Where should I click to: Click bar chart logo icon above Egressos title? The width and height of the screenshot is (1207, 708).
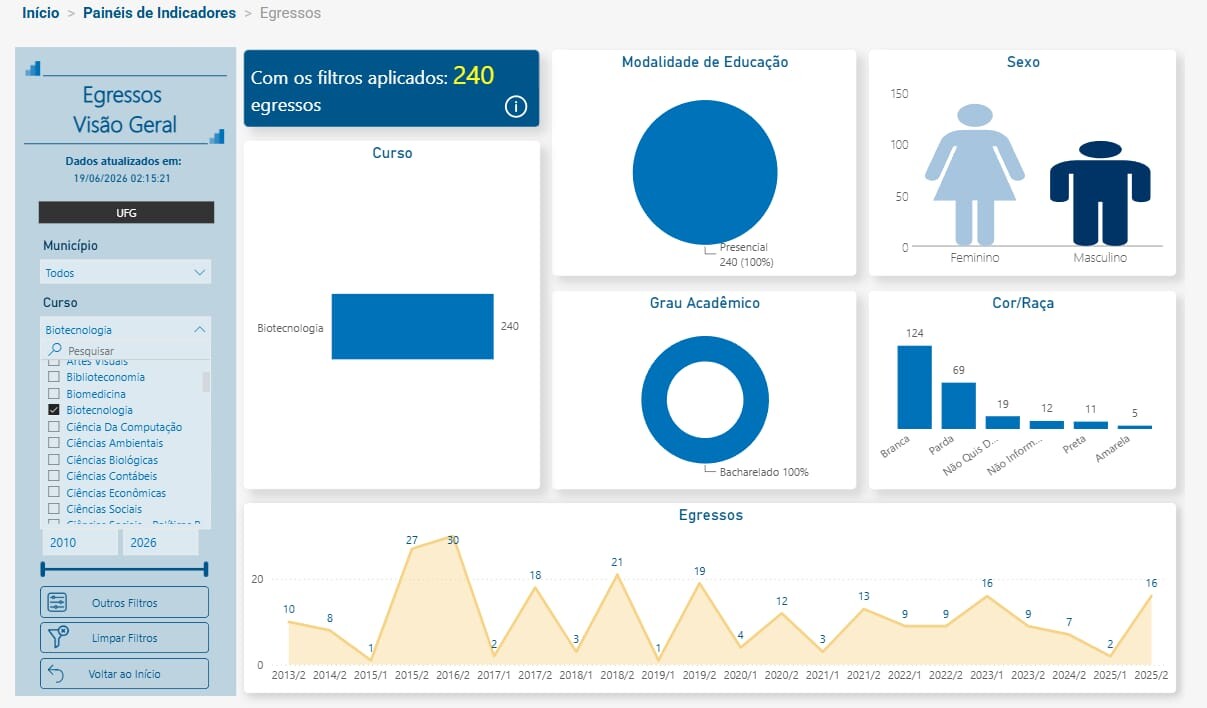34,68
